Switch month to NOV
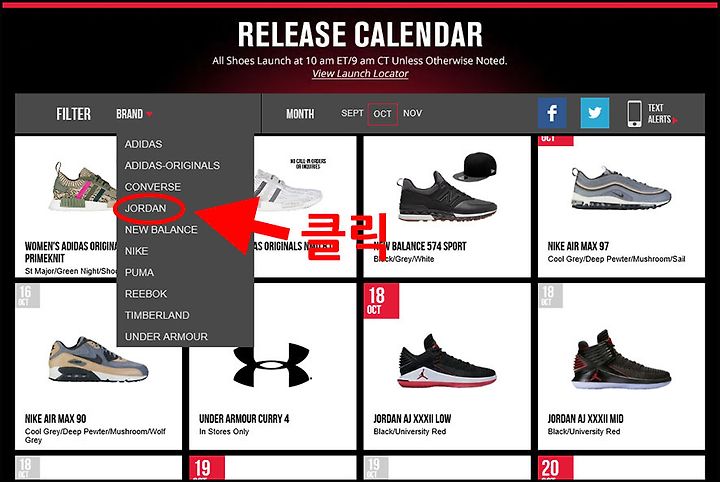 [412, 113]
